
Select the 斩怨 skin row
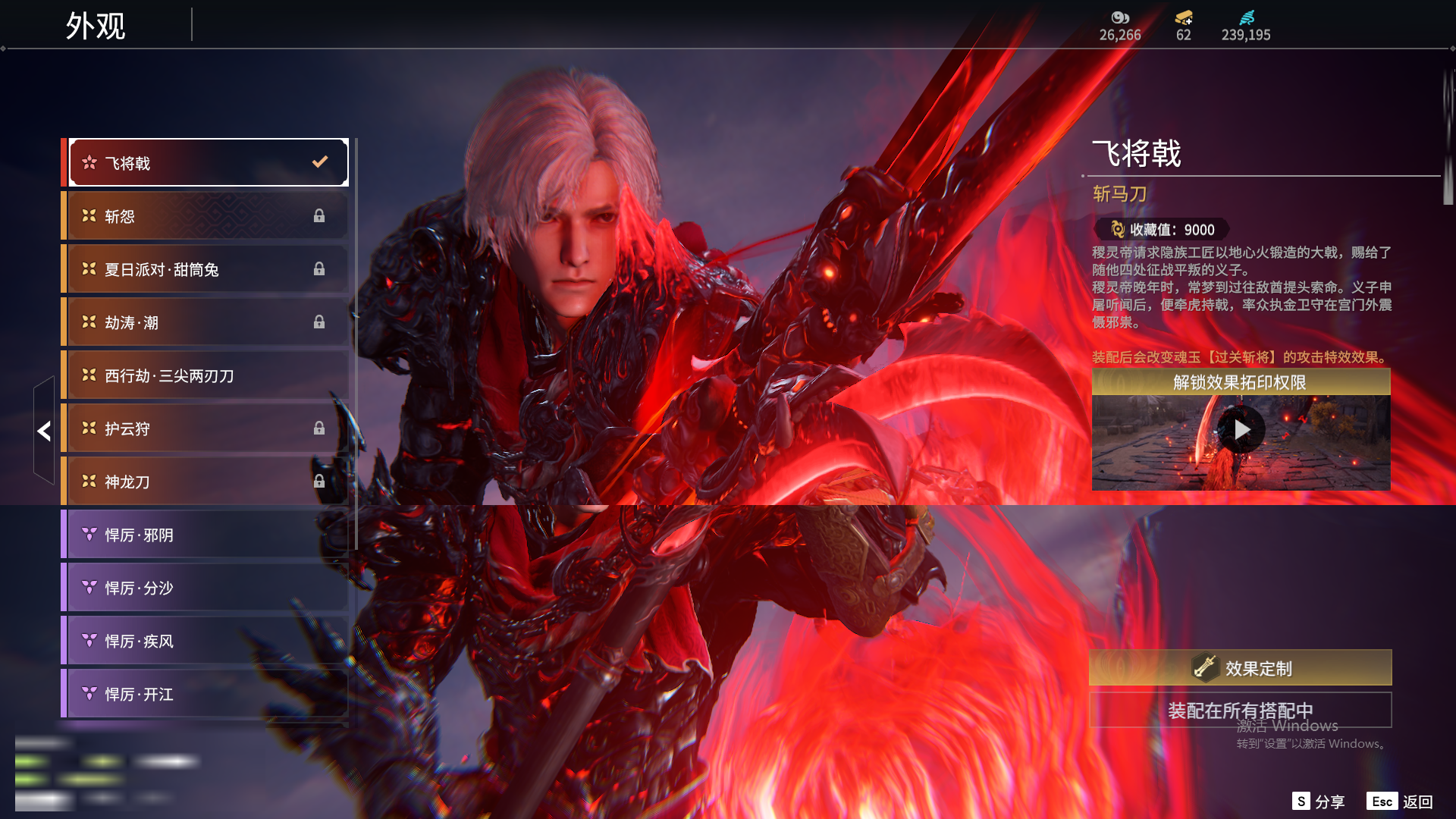[x=205, y=216]
